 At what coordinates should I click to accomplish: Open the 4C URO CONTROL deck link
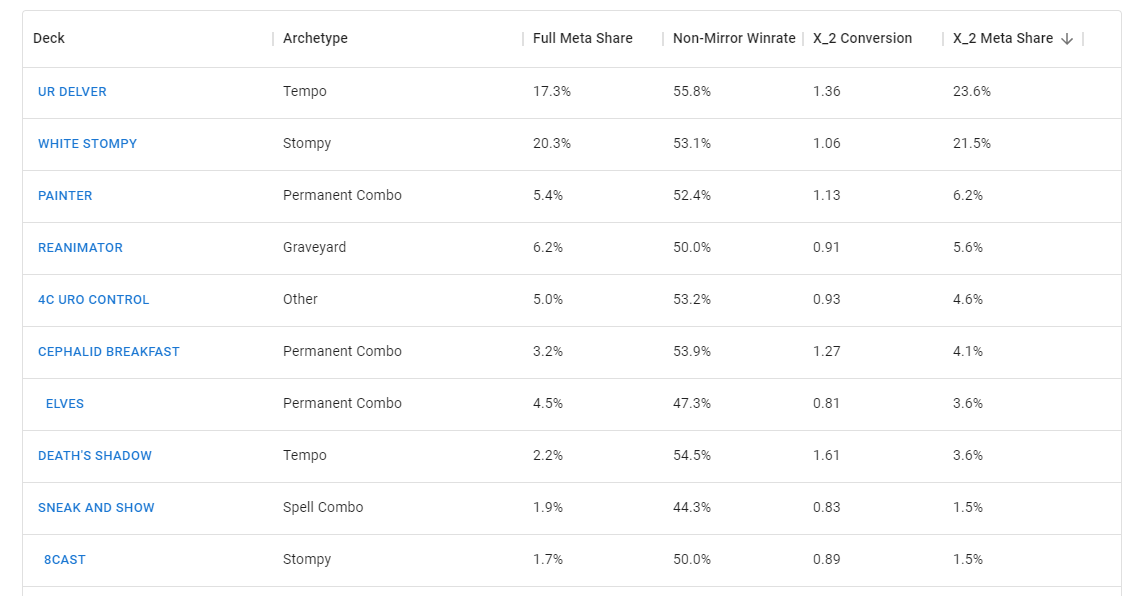(93, 300)
